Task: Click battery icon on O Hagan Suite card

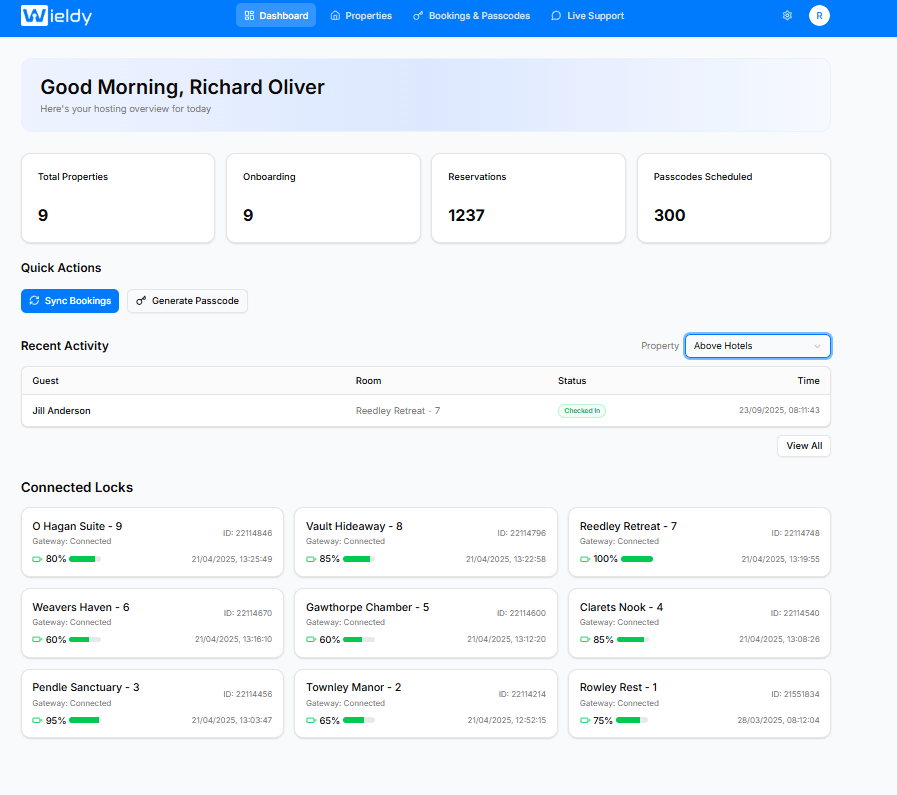Action: 38,559
